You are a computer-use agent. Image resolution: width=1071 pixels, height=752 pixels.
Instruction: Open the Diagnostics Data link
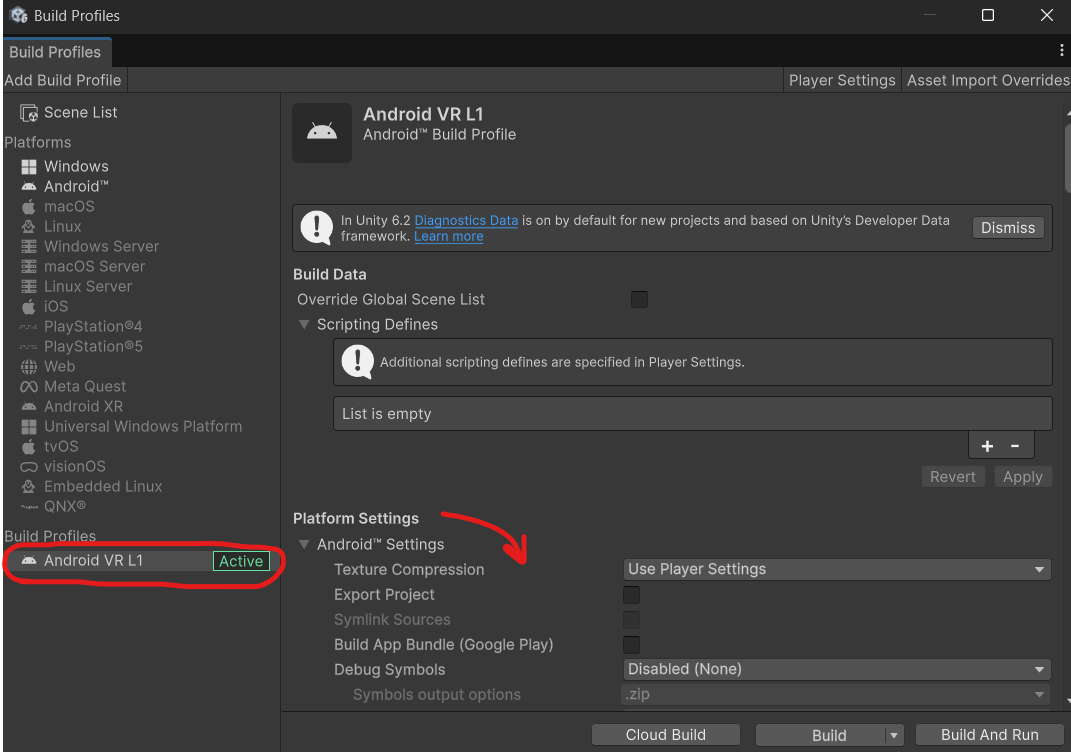coord(466,220)
